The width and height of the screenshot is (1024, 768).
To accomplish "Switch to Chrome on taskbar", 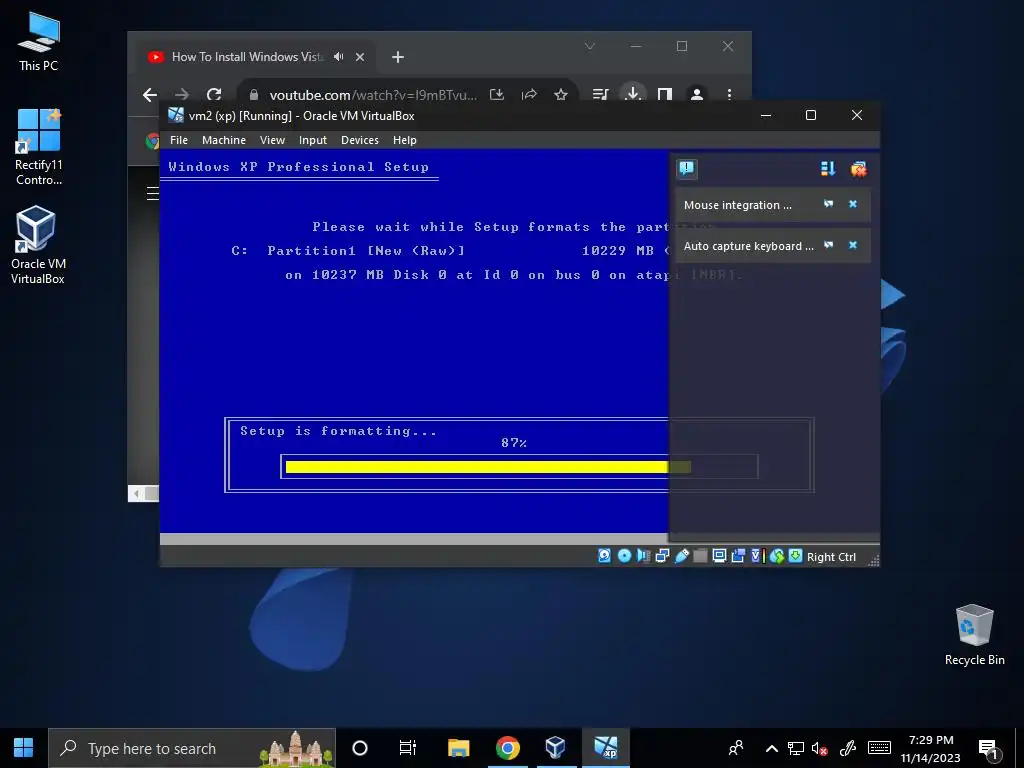I will [x=507, y=748].
